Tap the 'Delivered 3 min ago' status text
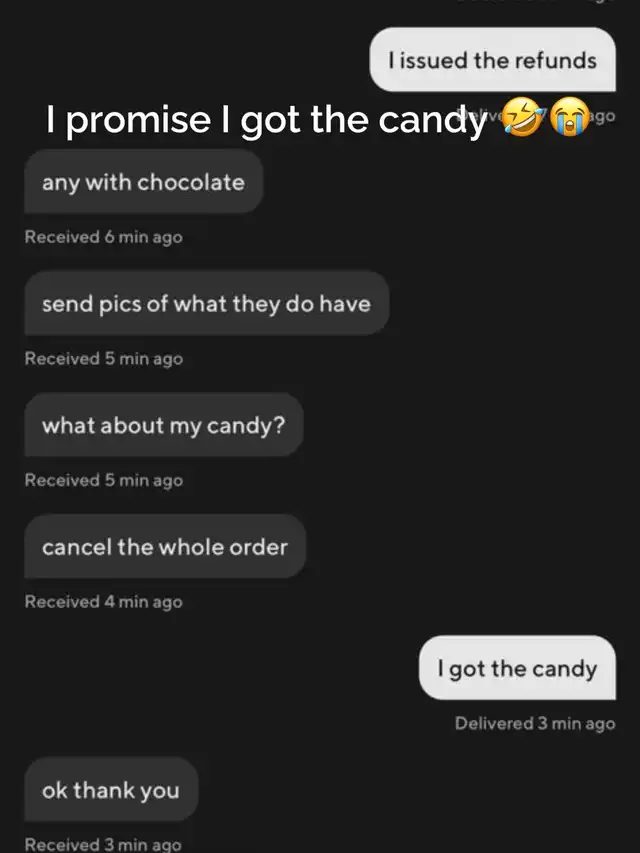Viewport: 640px width, 853px height. (x=535, y=723)
